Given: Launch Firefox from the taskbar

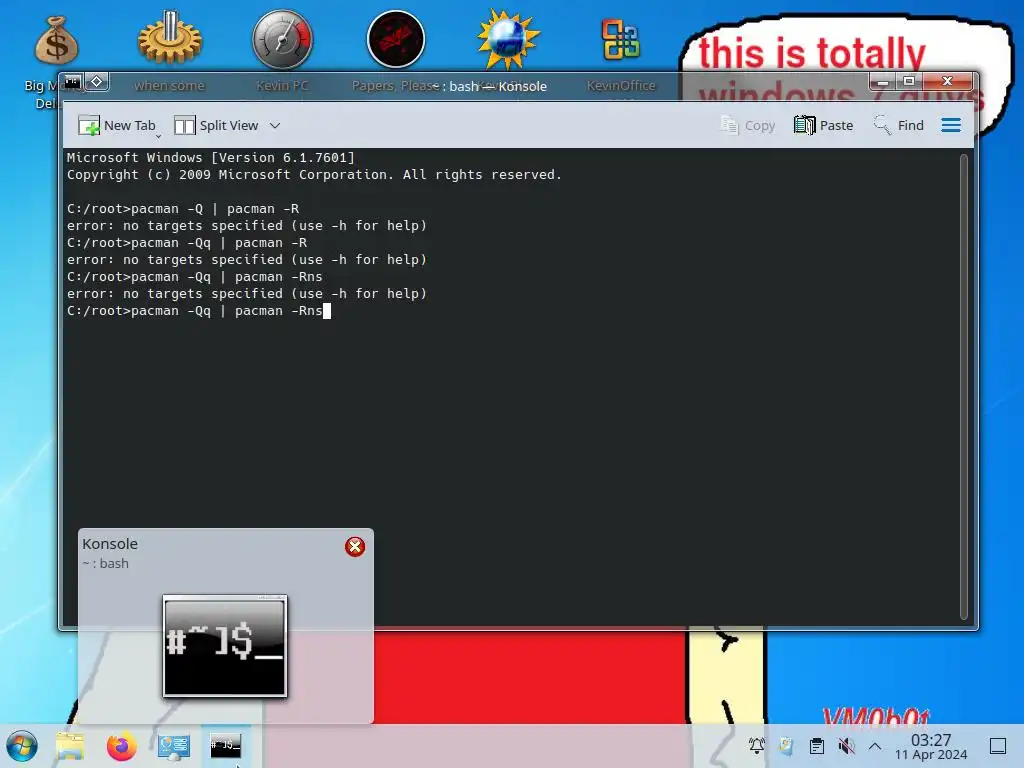Looking at the screenshot, I should tap(121, 746).
